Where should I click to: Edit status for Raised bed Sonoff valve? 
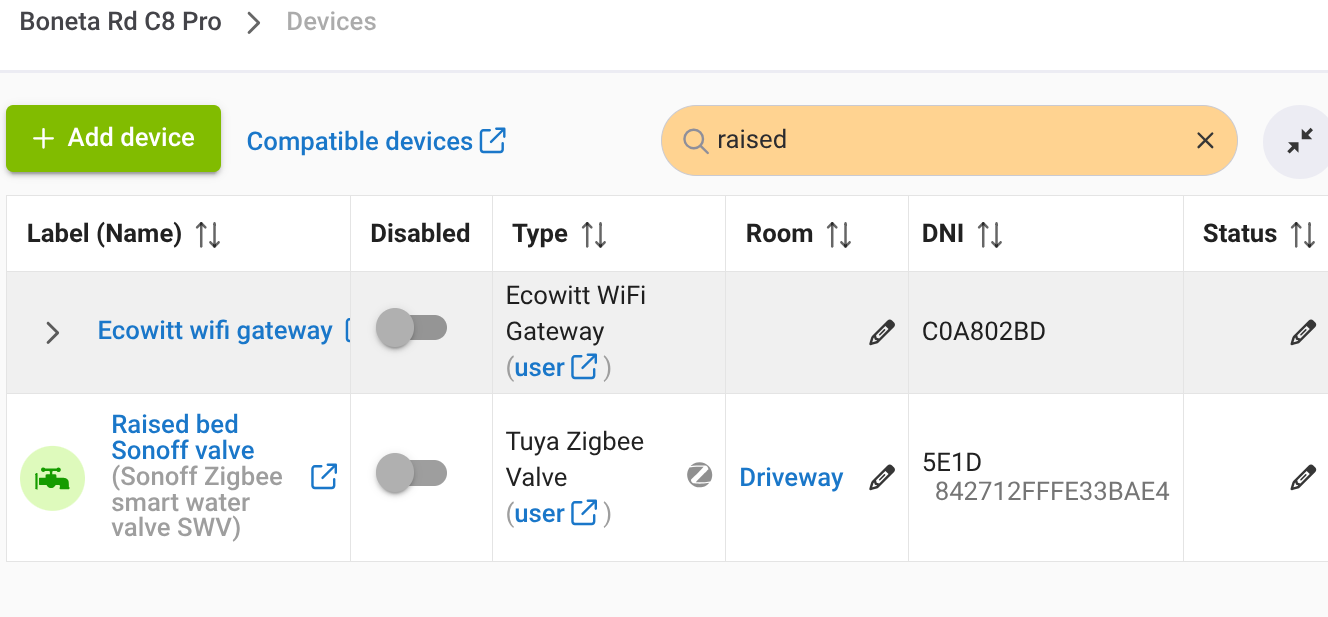[1303, 478]
